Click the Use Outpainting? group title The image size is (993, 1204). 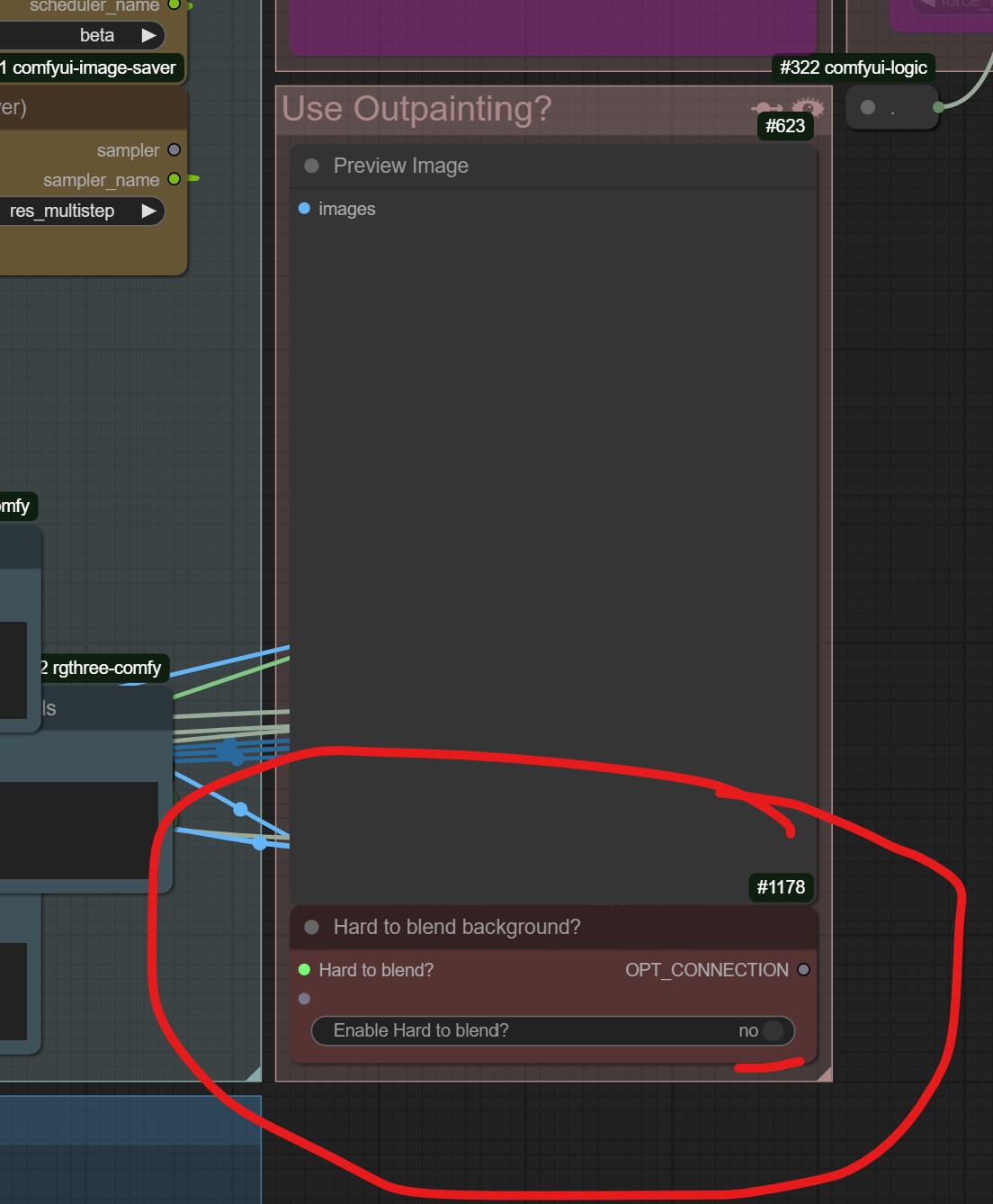tap(416, 109)
